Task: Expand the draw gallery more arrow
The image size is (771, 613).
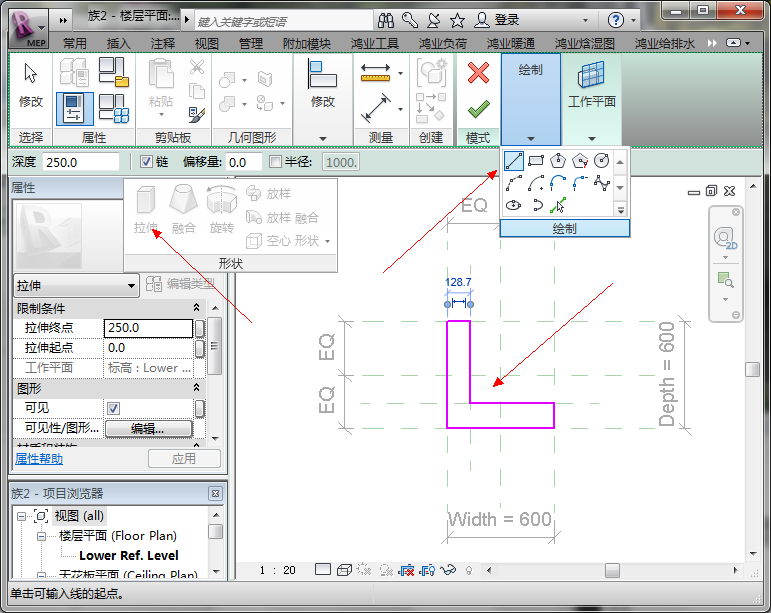Action: 621,210
